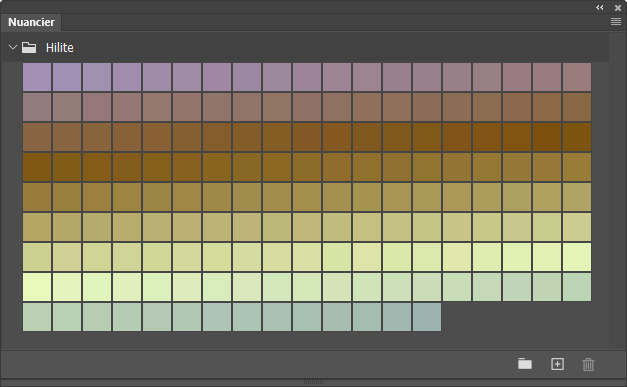Screen dimensions: 627x387
Task: Select the Hilite group label
Action: pyautogui.click(x=60, y=48)
